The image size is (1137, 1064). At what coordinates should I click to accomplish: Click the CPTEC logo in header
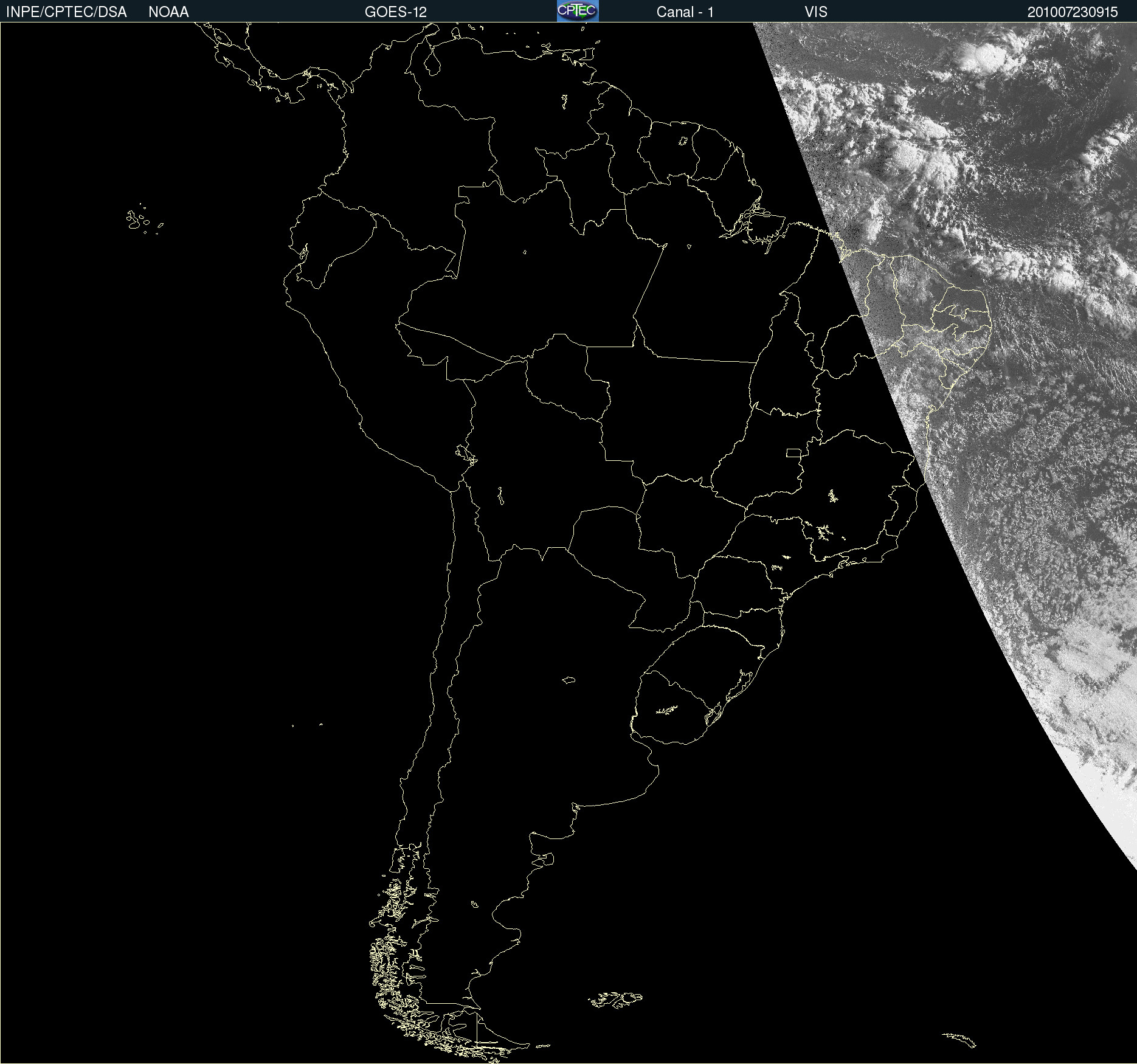click(x=578, y=11)
